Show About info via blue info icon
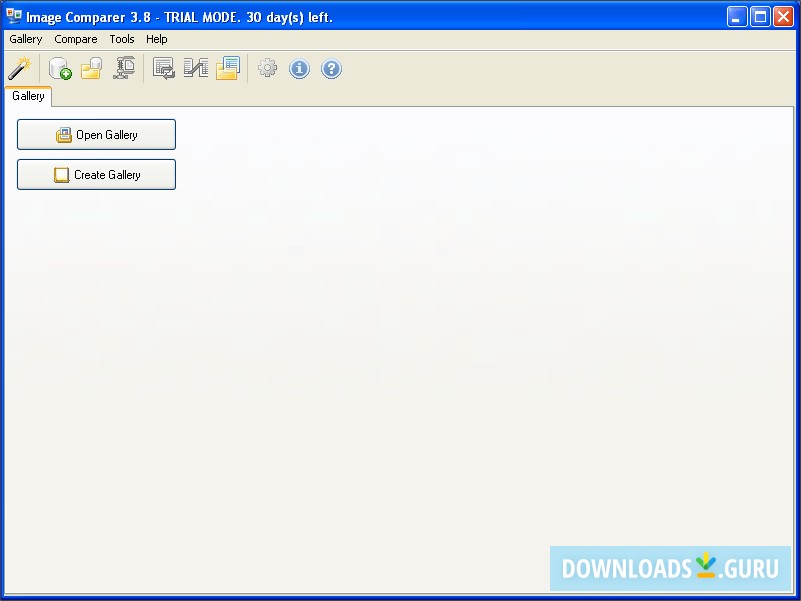 click(299, 68)
